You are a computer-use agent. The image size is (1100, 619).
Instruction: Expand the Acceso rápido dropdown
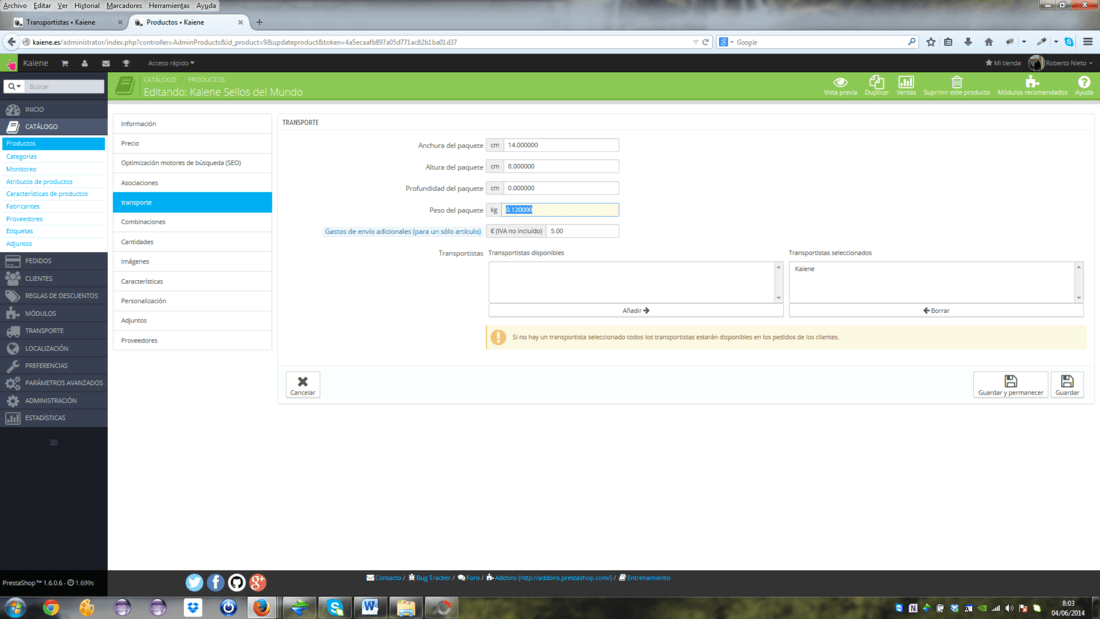tap(171, 63)
